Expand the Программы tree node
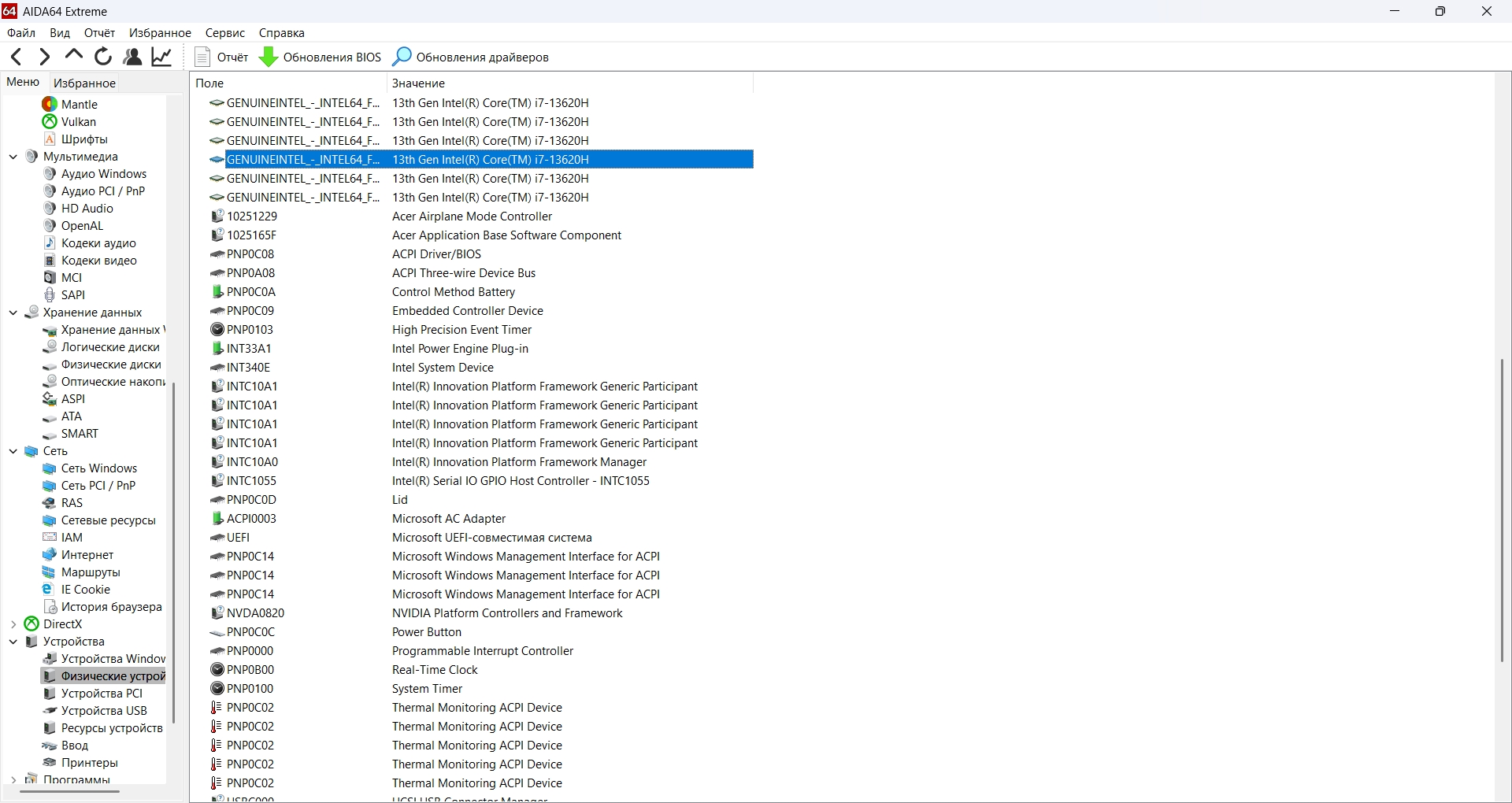 pos(13,780)
